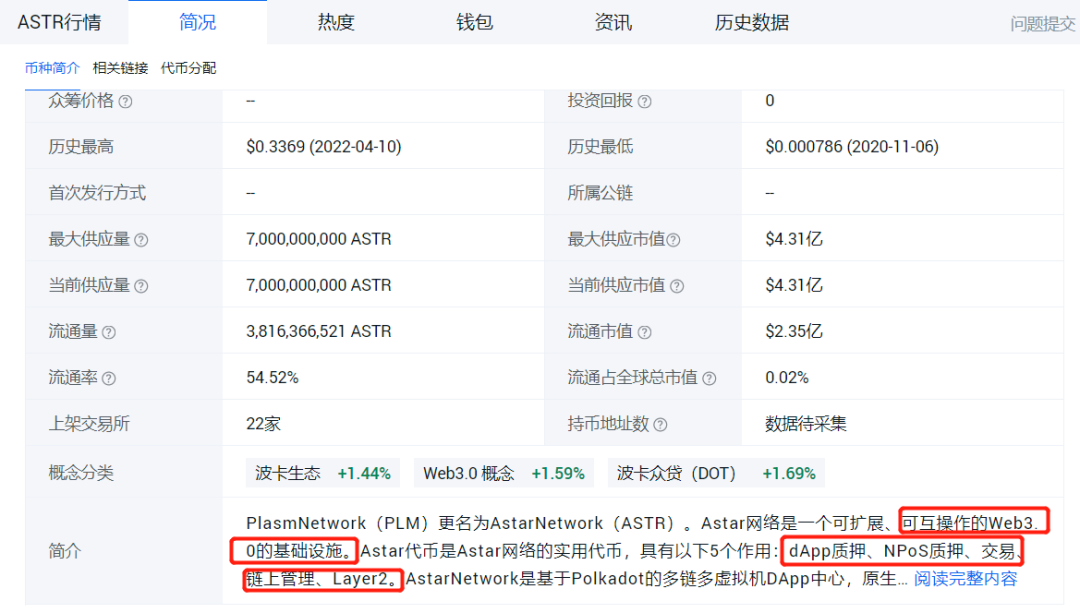Open the ASTR行情 tab

coord(59,22)
